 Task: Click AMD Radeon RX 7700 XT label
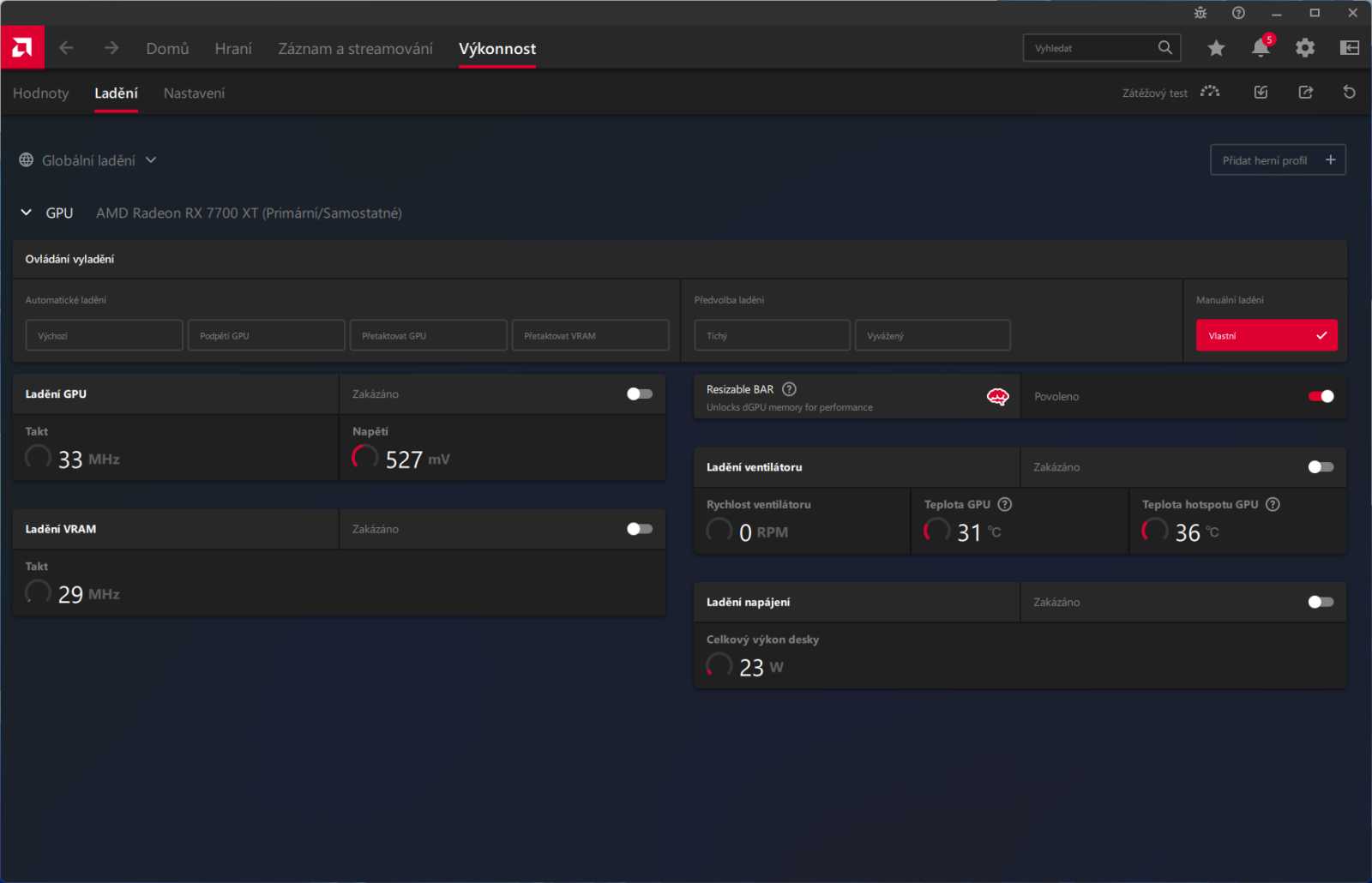pyautogui.click(x=249, y=213)
